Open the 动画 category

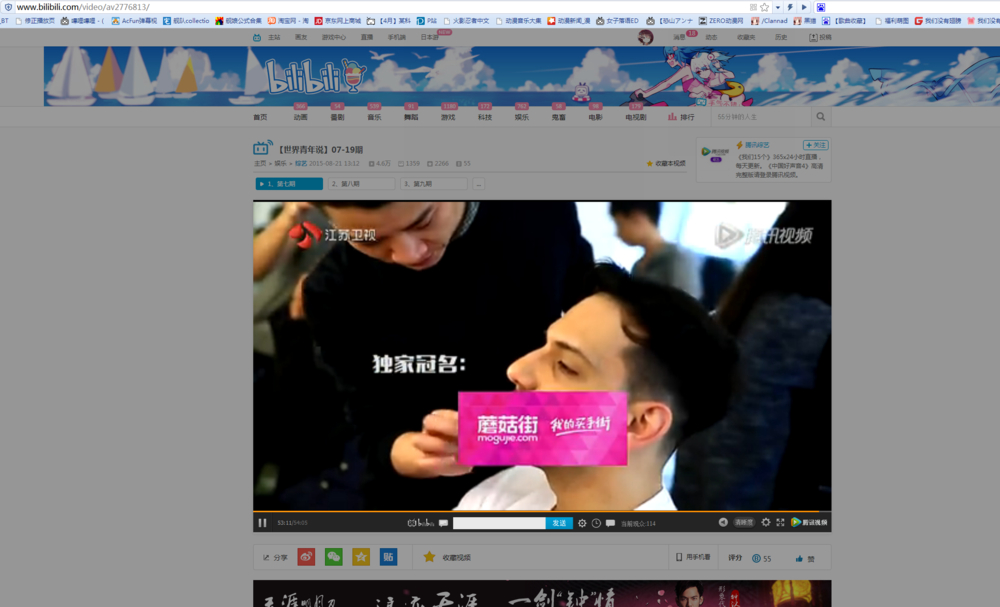coord(300,117)
